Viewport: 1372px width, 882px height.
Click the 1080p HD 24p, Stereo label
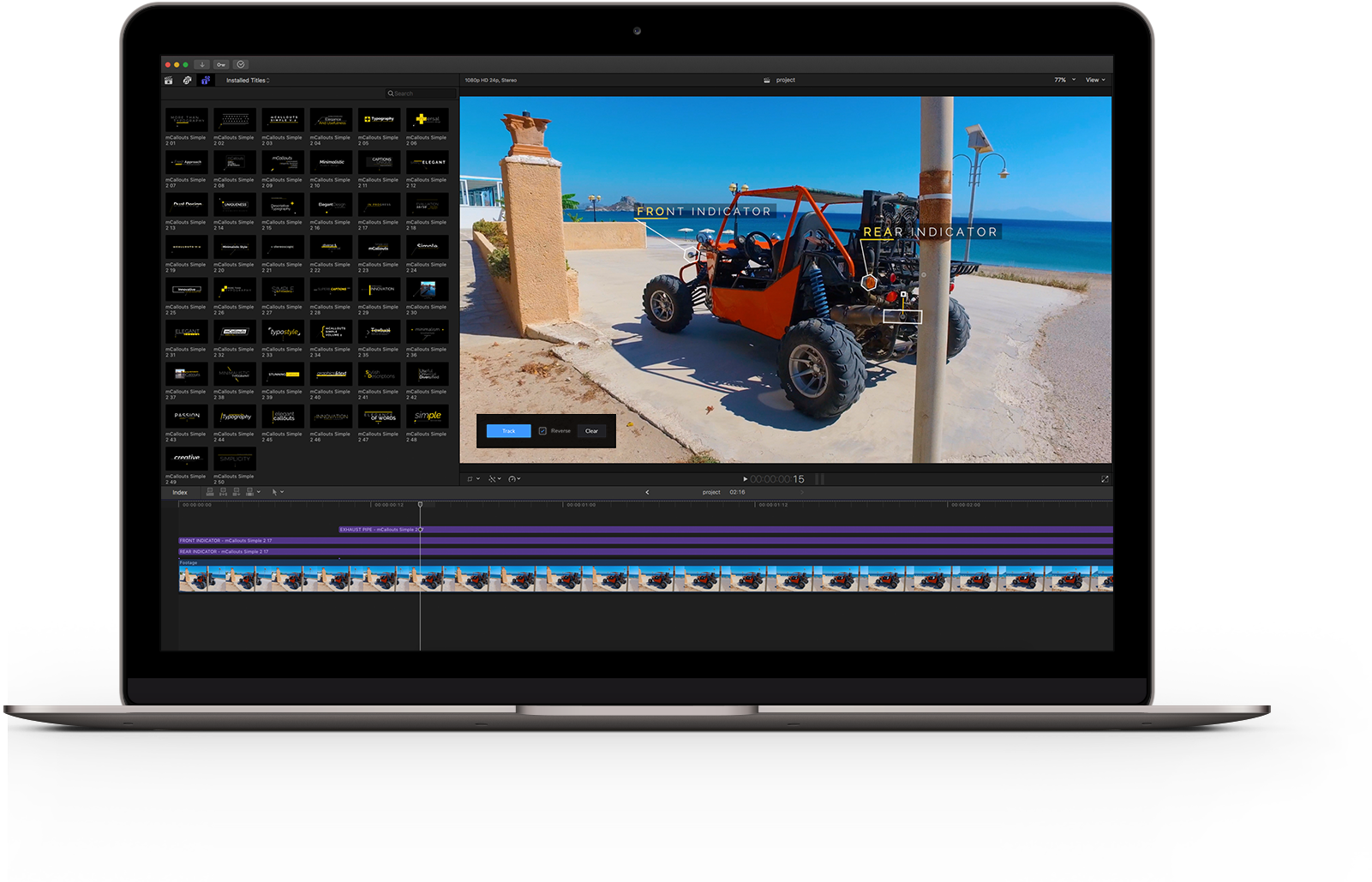491,81
